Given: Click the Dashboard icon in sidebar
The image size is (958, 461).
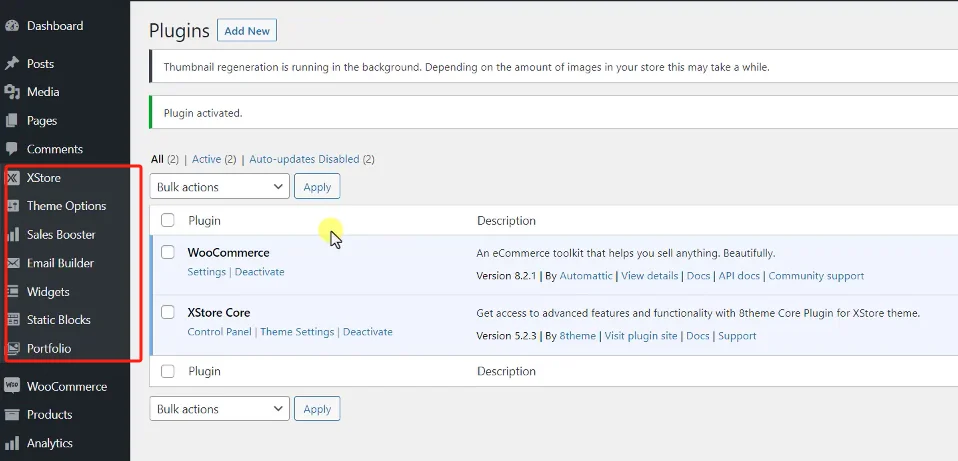Looking at the screenshot, I should point(12,26).
